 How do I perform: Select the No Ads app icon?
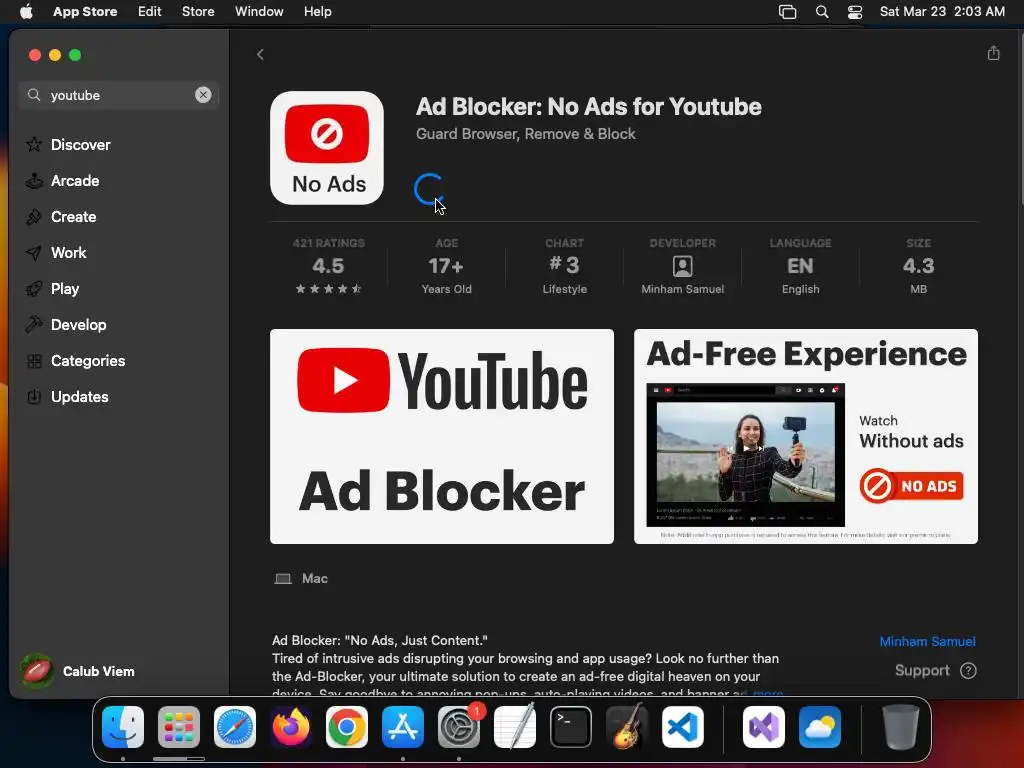tap(327, 148)
